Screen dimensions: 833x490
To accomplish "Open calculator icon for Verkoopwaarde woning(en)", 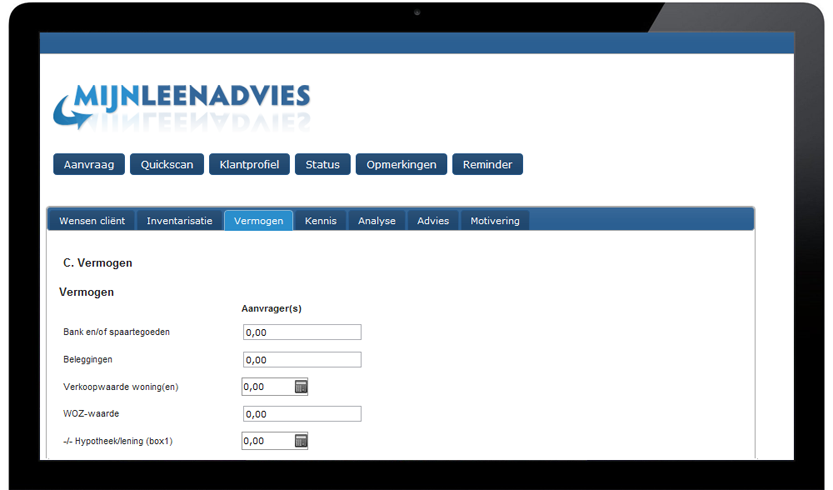I will (301, 387).
